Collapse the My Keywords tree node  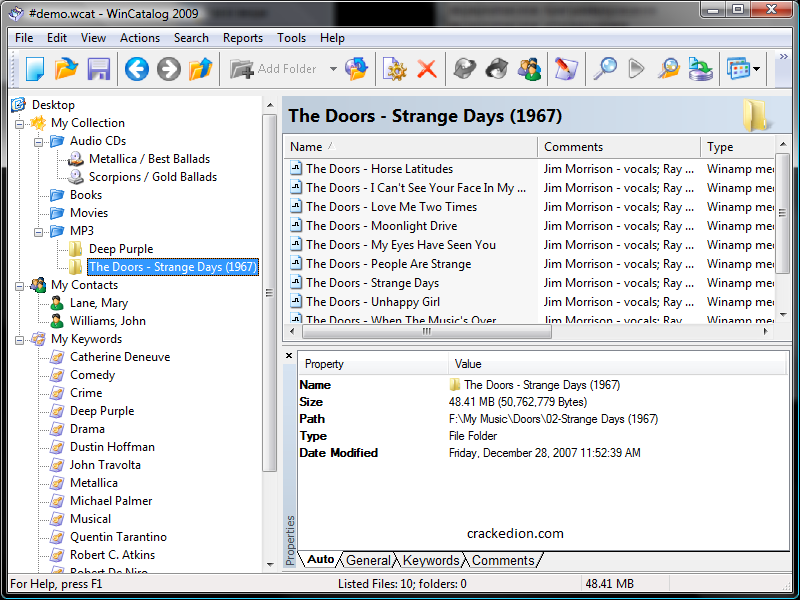pos(19,340)
